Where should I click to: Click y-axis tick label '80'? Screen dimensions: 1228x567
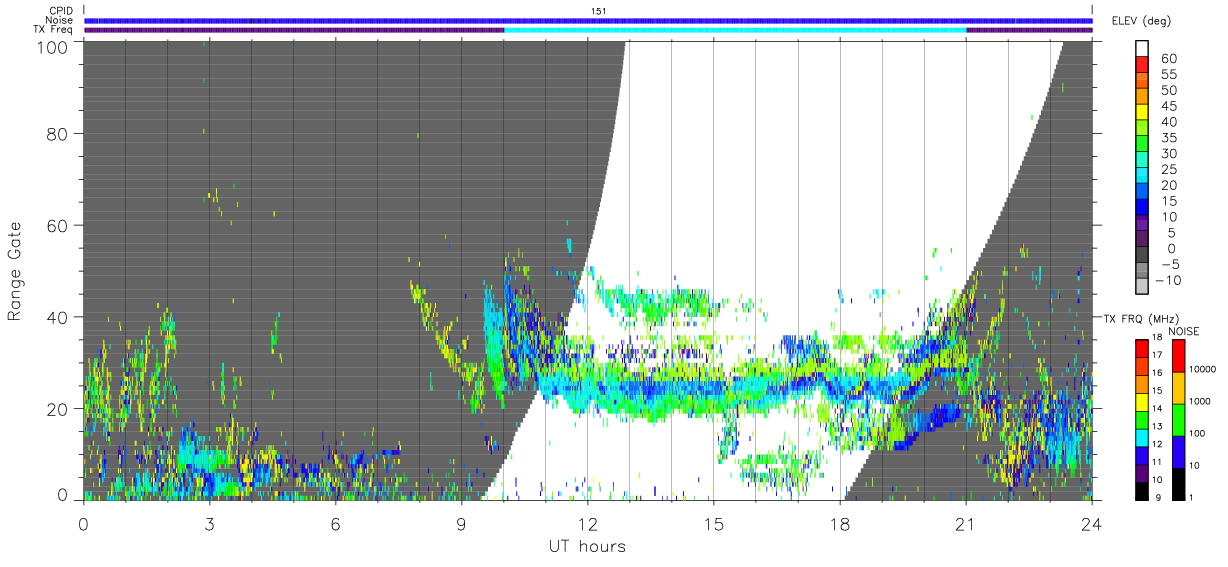point(58,133)
